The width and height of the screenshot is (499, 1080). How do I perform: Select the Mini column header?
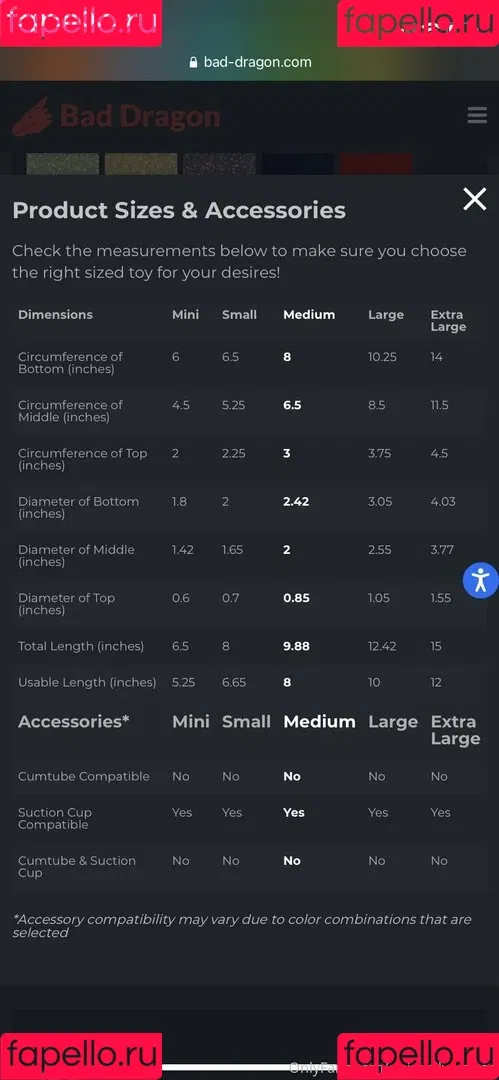click(185, 315)
